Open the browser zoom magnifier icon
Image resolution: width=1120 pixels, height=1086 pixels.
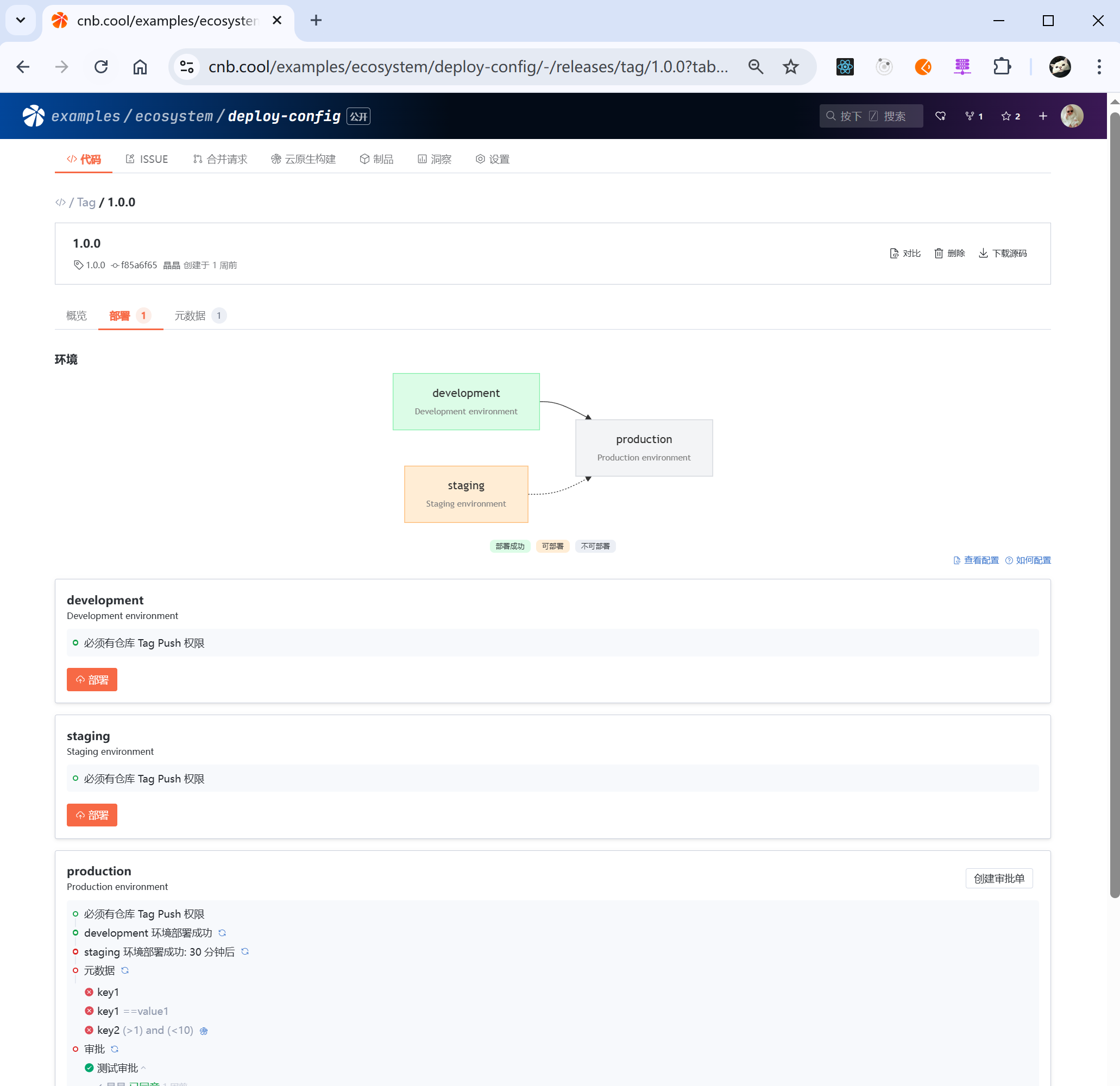(756, 67)
